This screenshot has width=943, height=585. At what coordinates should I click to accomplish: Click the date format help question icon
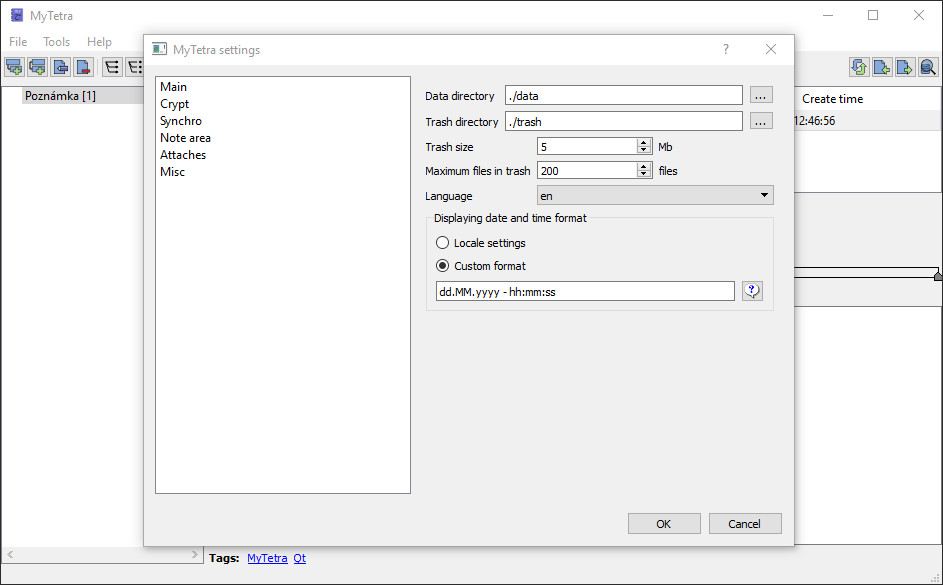pos(752,291)
